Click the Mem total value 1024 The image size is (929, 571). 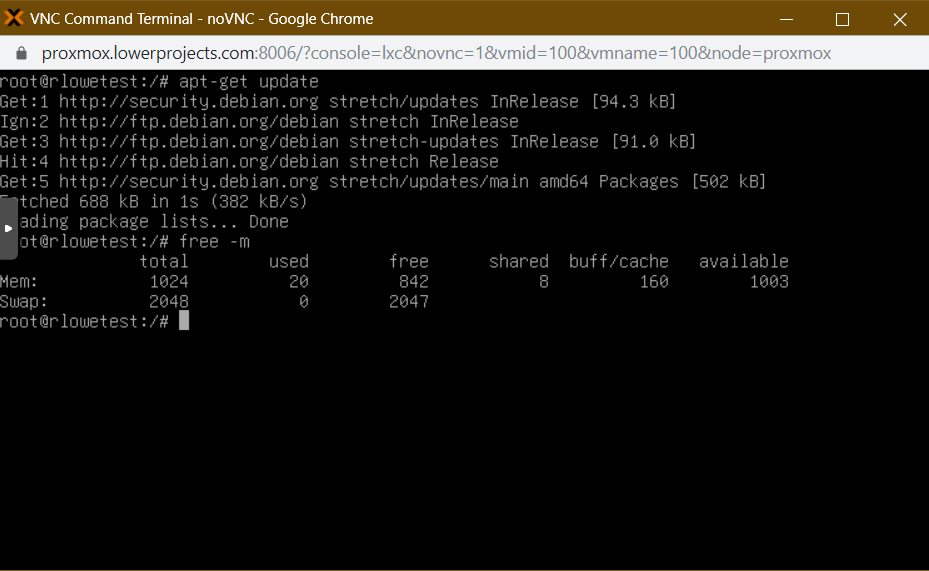click(169, 281)
